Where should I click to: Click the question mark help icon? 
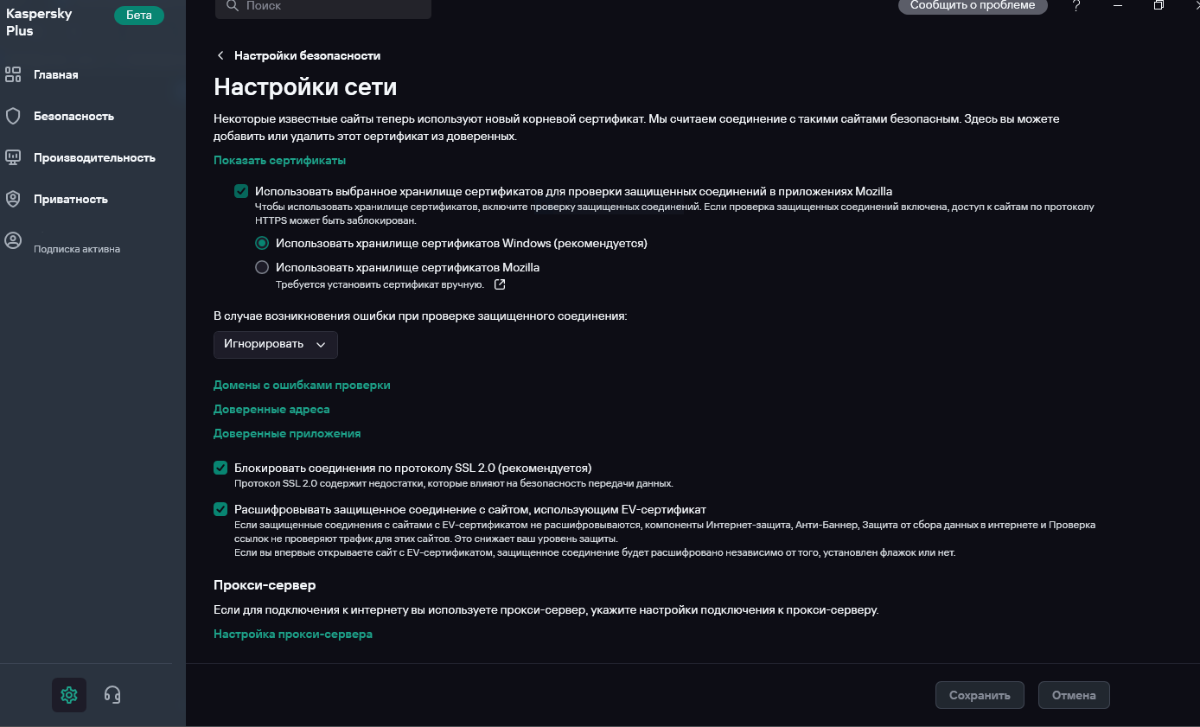[1076, 6]
